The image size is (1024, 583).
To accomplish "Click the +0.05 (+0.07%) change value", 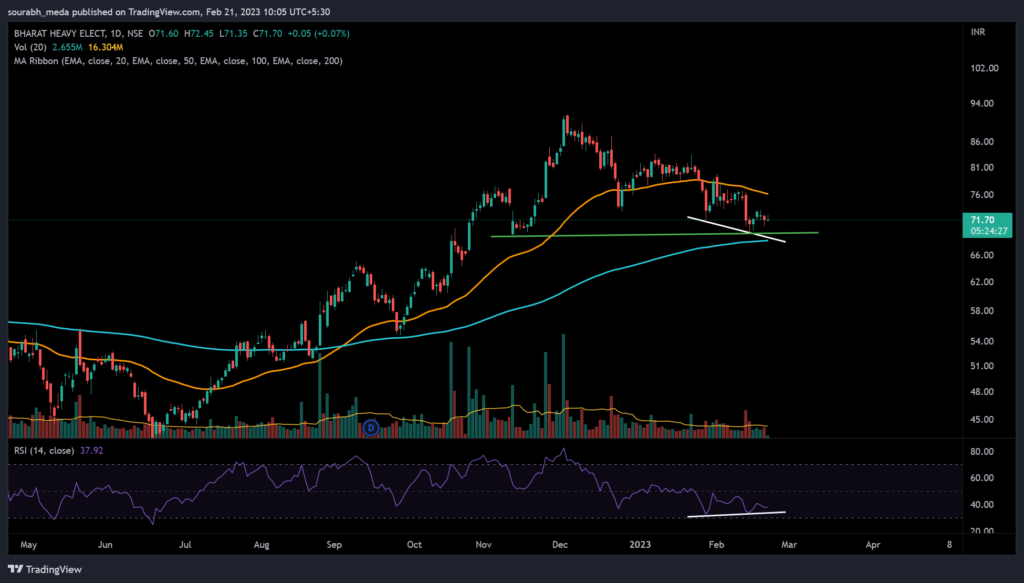I will point(319,33).
